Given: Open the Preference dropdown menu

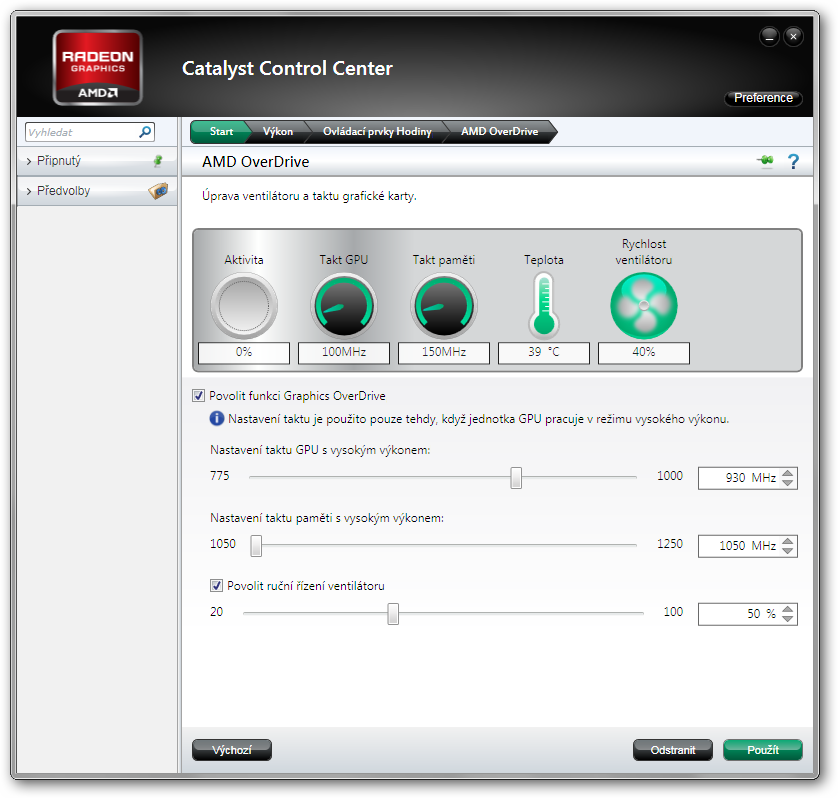Looking at the screenshot, I should [x=763, y=98].
